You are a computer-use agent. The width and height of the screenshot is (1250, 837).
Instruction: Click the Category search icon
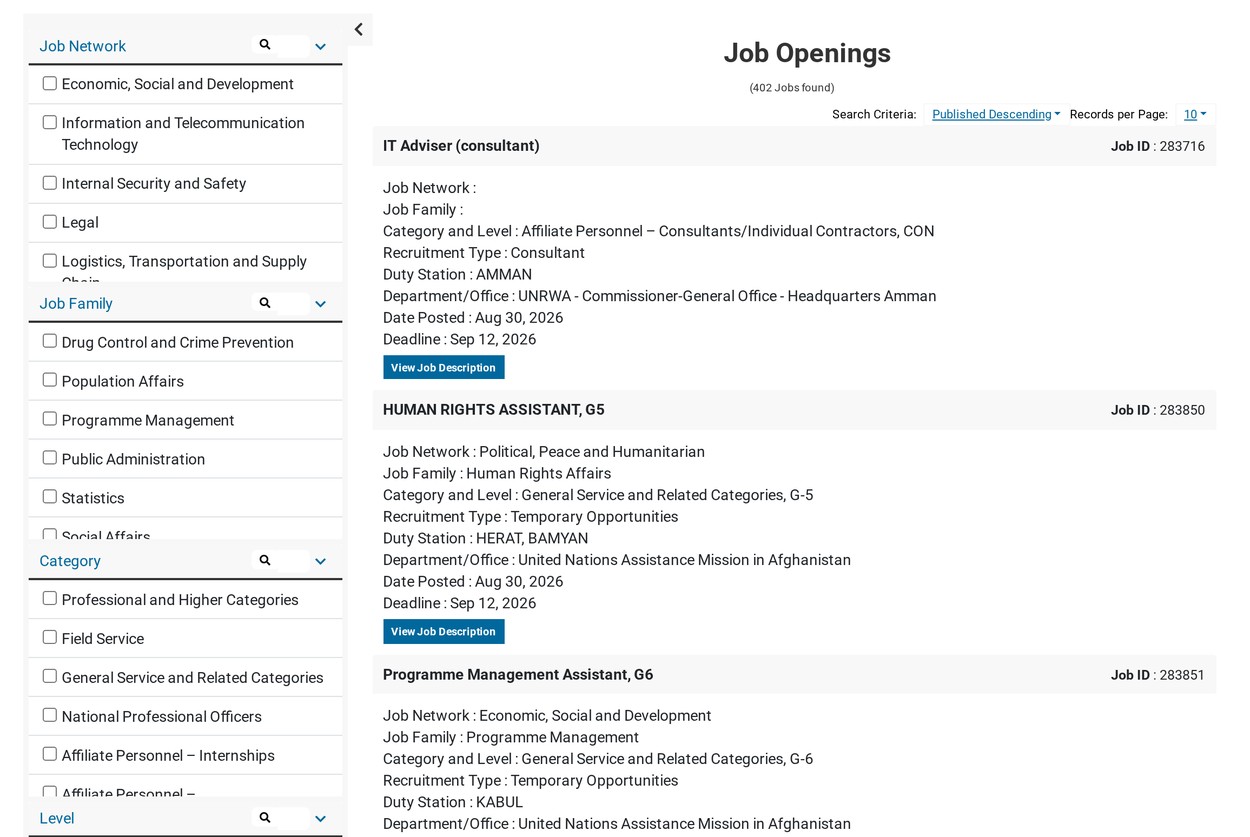click(x=265, y=561)
